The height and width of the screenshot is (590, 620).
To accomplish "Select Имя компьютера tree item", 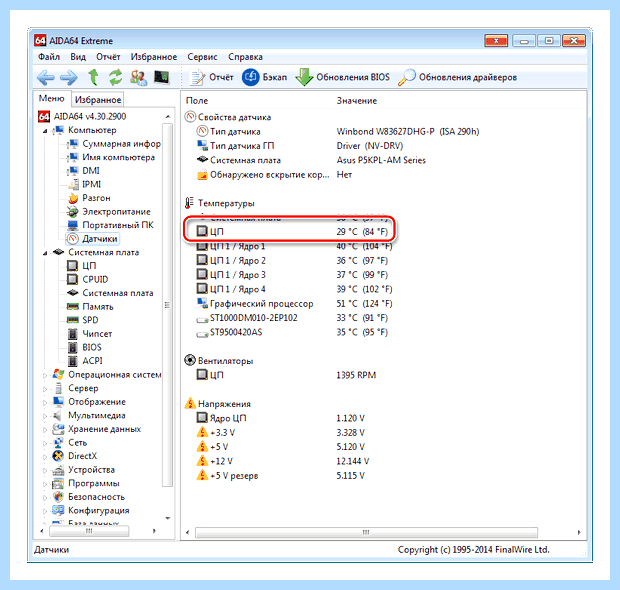I will coord(111,157).
